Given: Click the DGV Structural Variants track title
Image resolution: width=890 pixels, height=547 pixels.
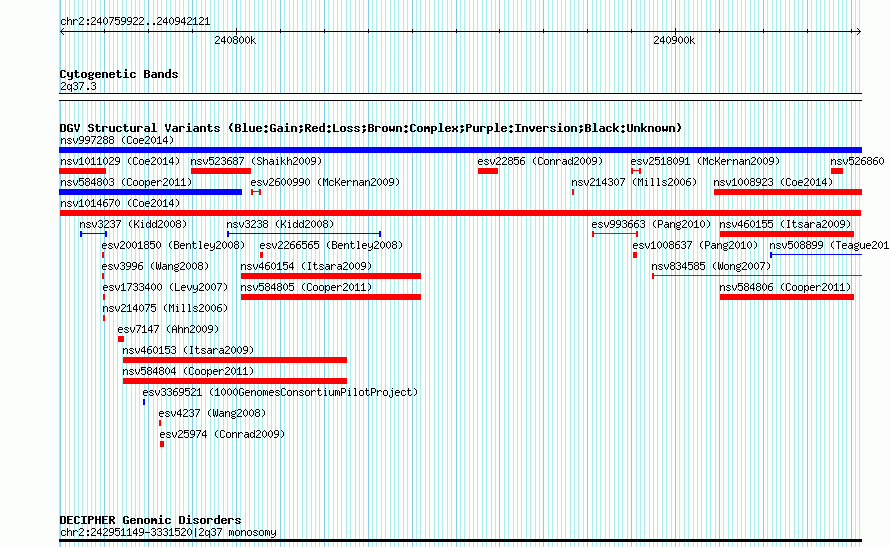Looking at the screenshot, I should click(x=371, y=128).
